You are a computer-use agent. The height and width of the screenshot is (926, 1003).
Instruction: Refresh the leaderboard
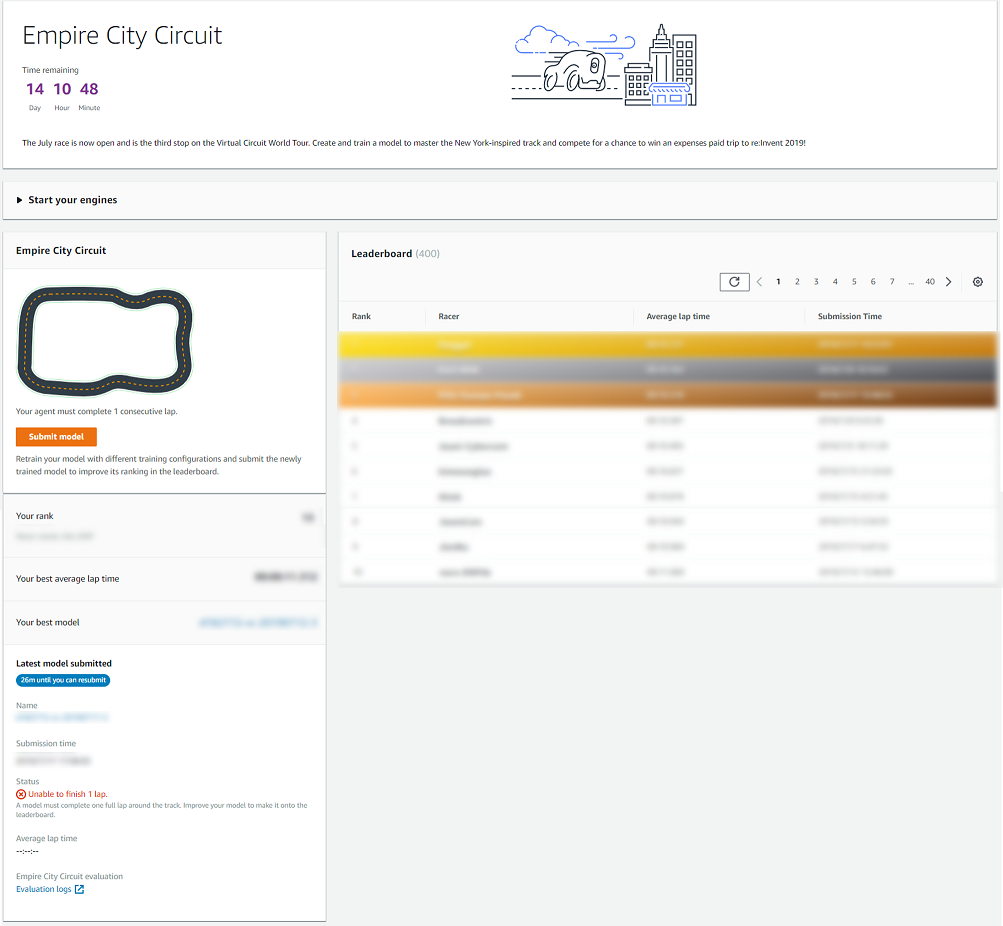coord(734,282)
